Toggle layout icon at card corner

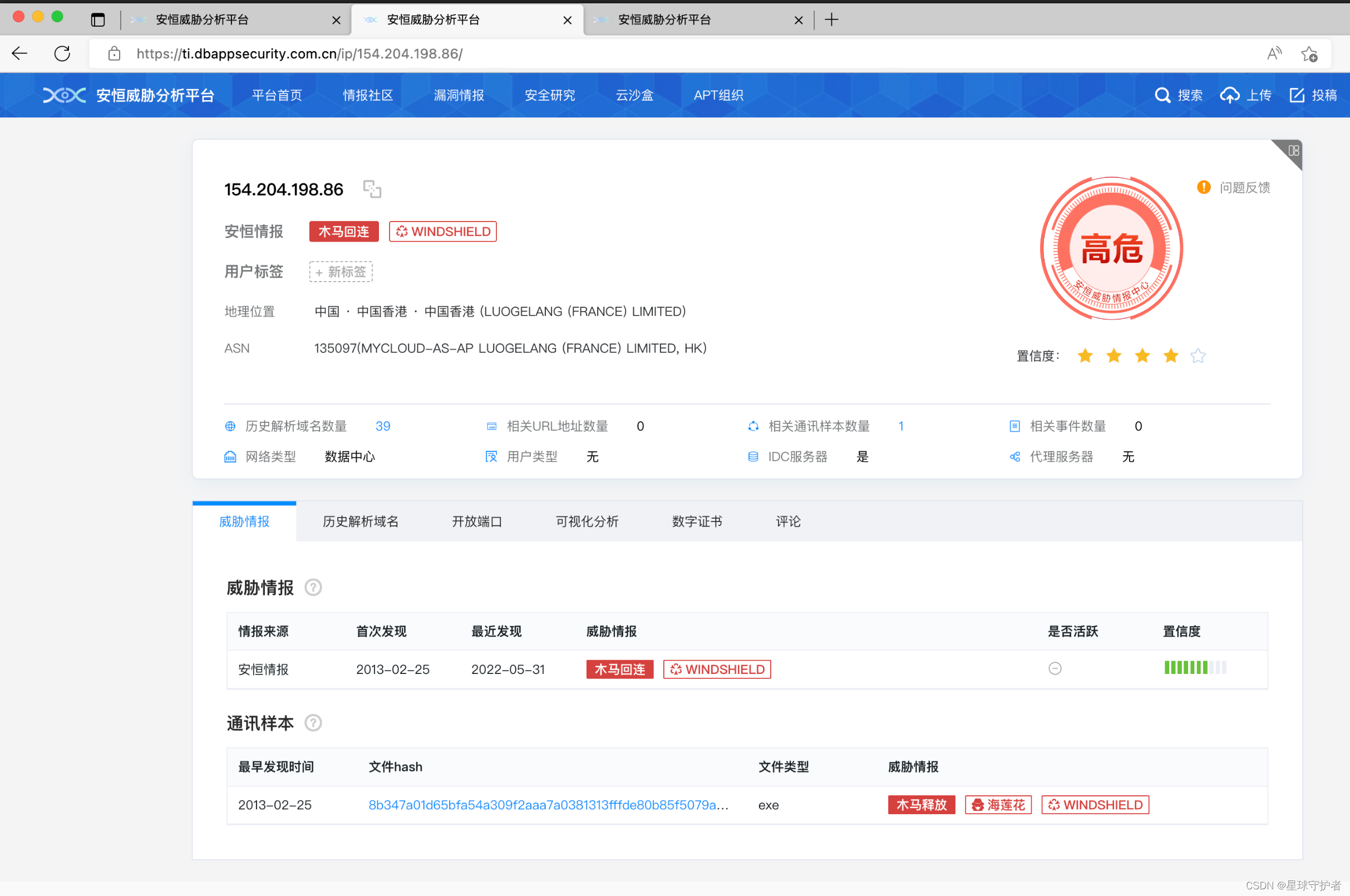click(1293, 150)
